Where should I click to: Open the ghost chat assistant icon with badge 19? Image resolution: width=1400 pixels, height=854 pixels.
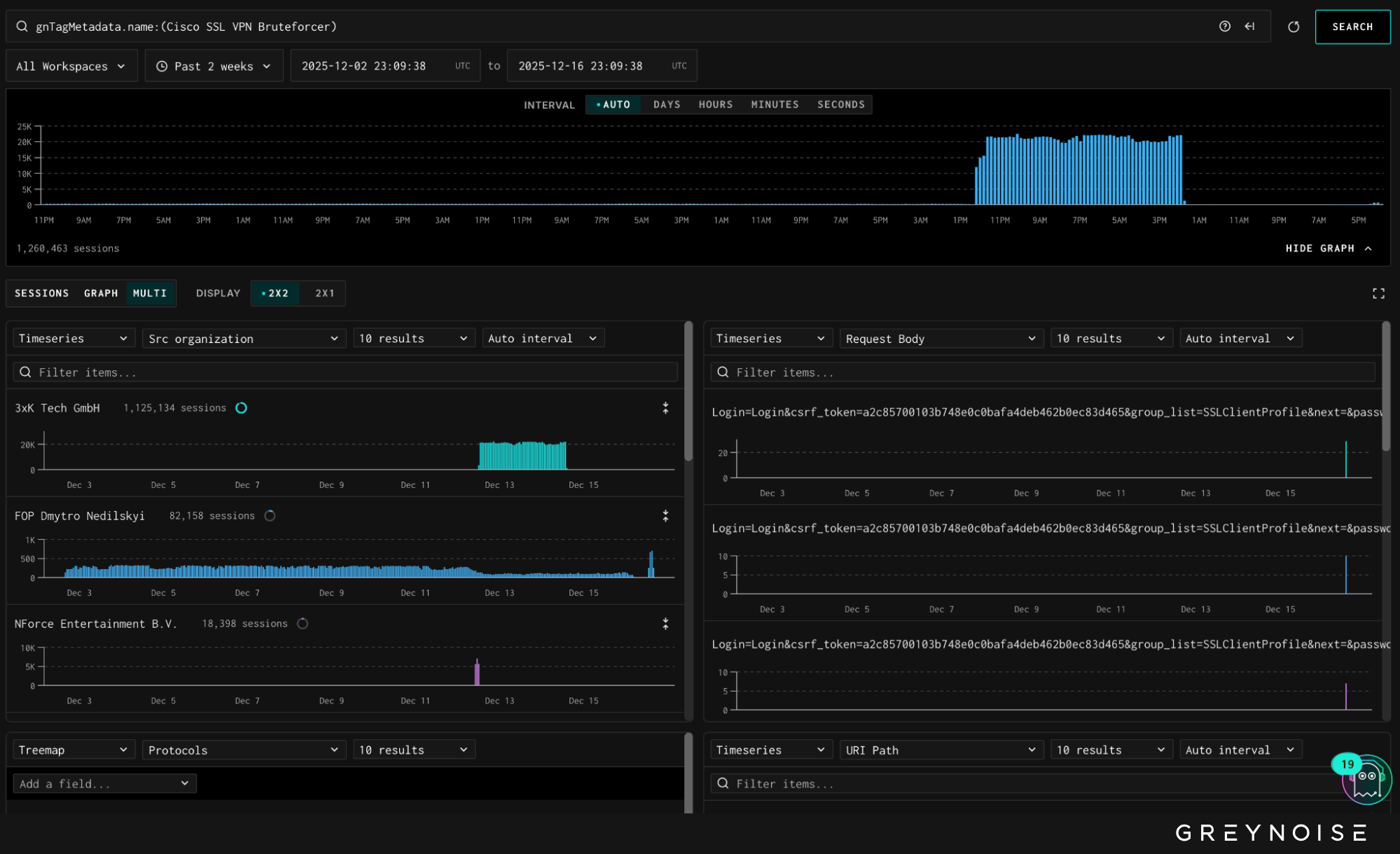[x=1366, y=779]
